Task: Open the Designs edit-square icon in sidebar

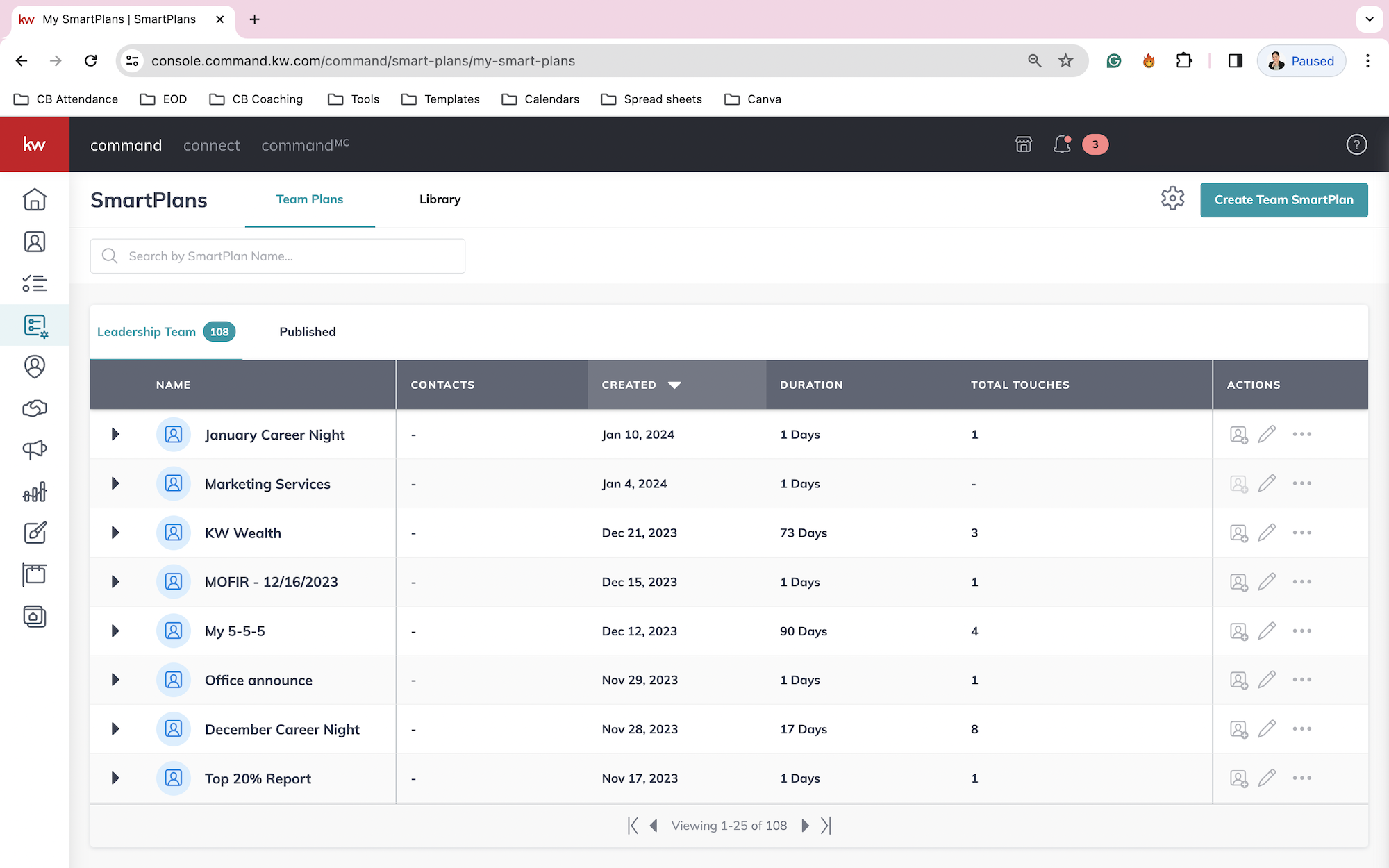Action: click(35, 533)
